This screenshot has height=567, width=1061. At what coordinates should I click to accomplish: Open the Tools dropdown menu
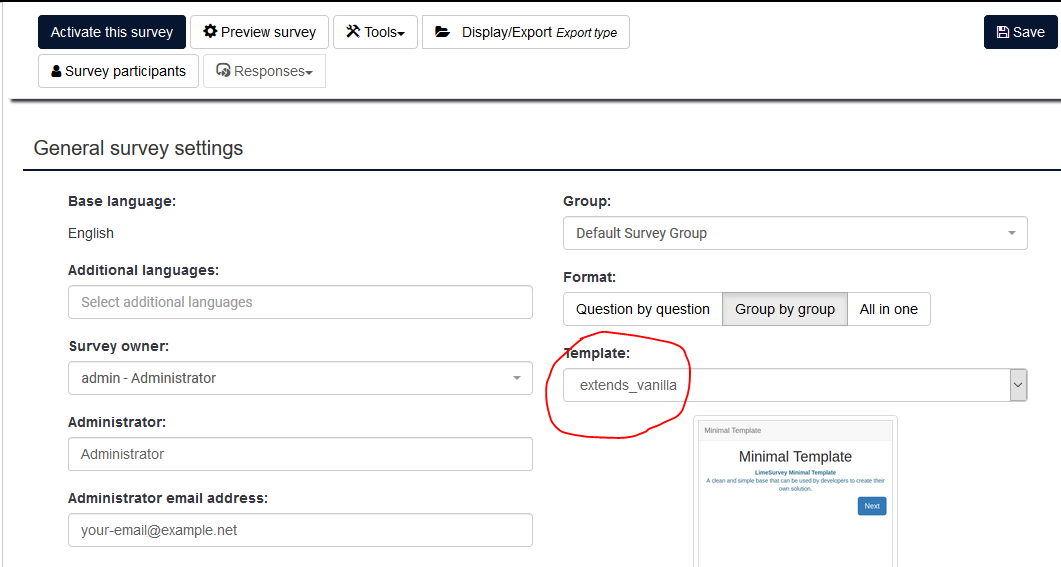(375, 32)
